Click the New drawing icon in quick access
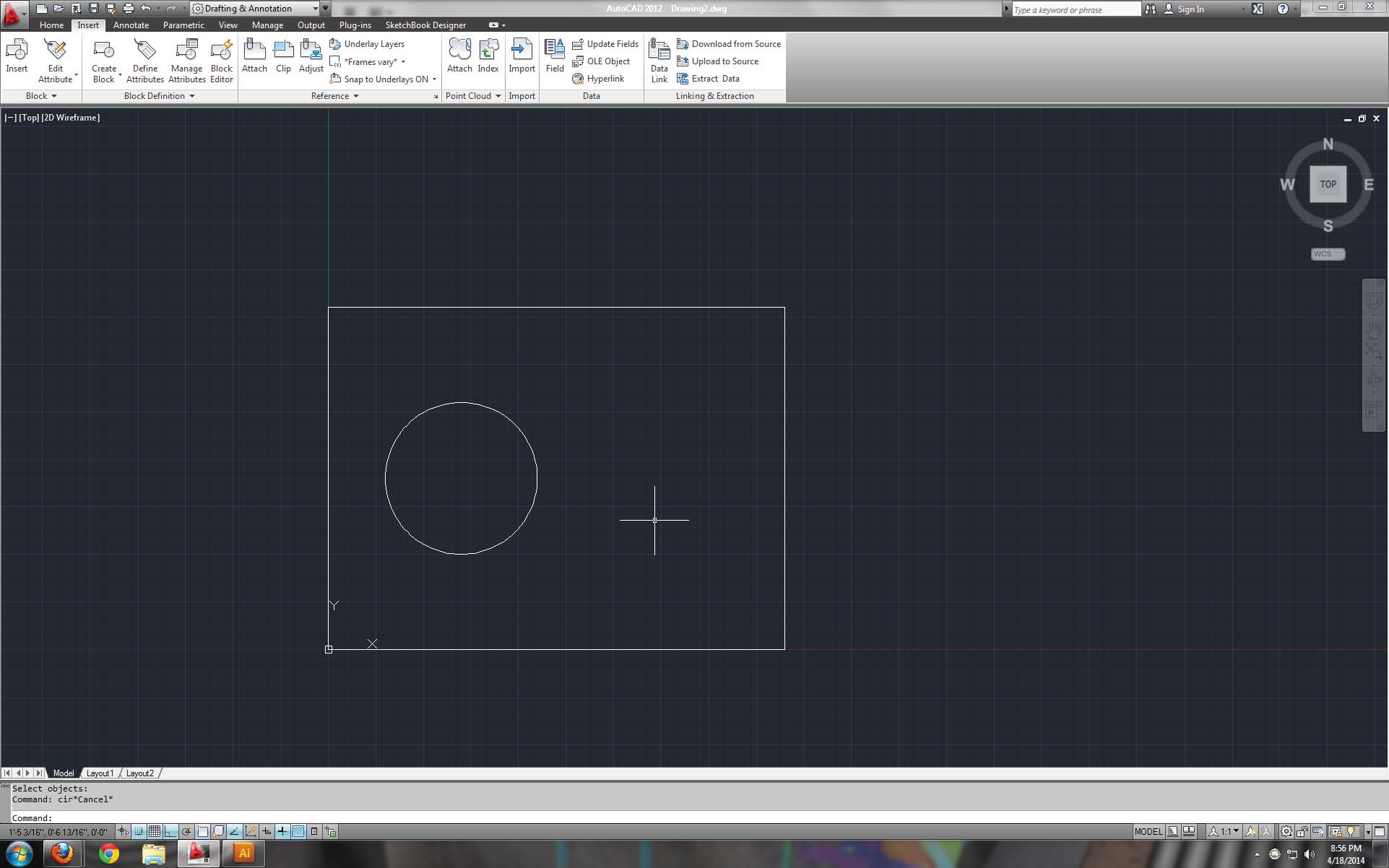 click(42, 9)
